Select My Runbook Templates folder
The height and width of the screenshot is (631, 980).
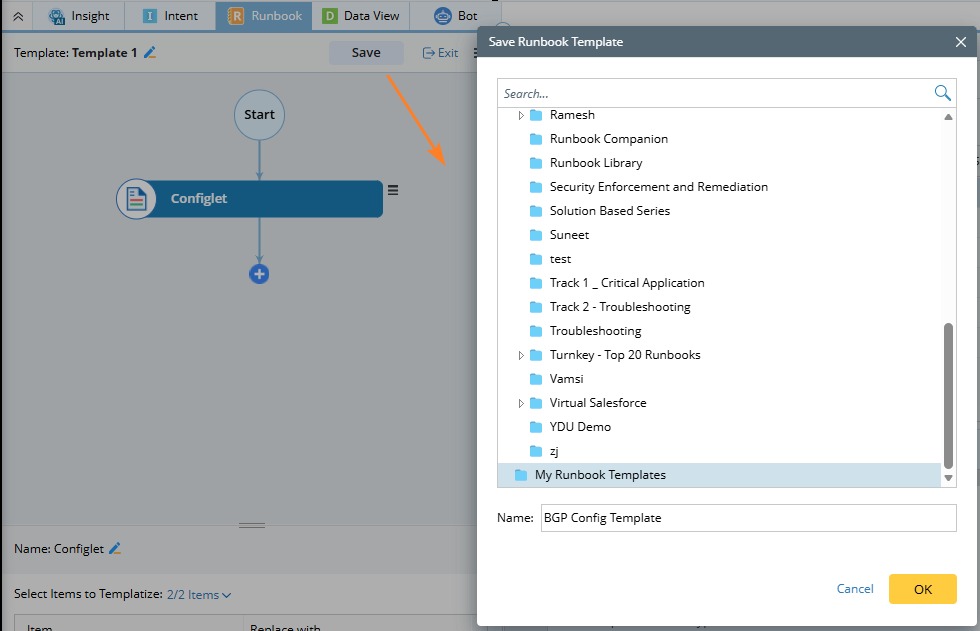click(x=719, y=475)
